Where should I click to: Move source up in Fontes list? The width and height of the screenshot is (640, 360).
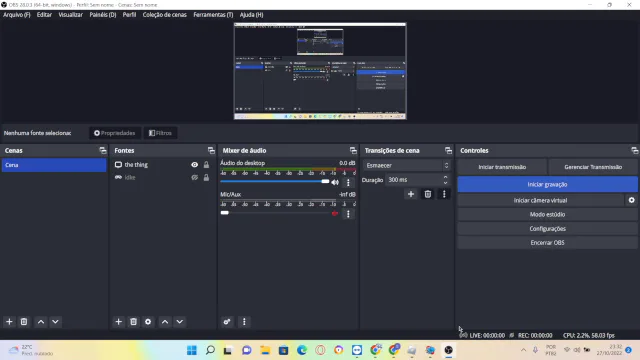tap(165, 322)
